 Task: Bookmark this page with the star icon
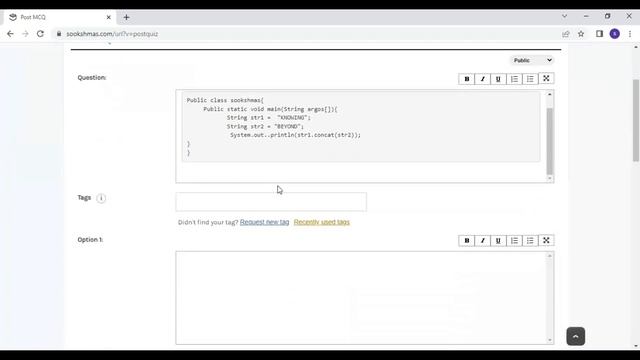tap(581, 34)
